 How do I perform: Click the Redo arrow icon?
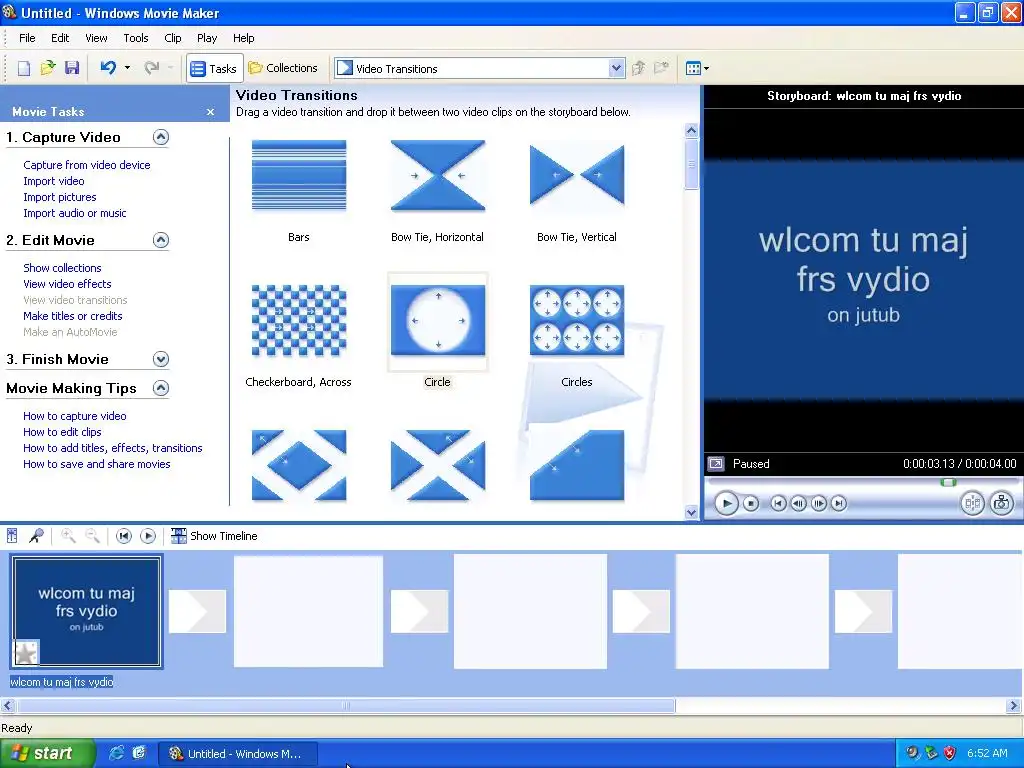click(152, 67)
